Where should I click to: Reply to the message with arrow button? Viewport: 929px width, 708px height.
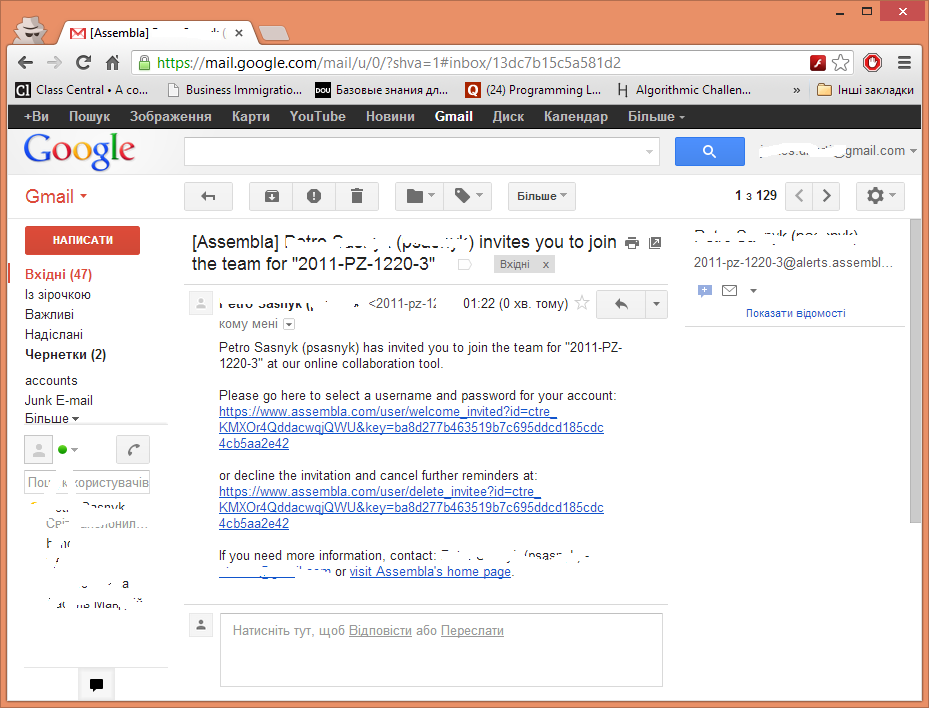tap(620, 305)
